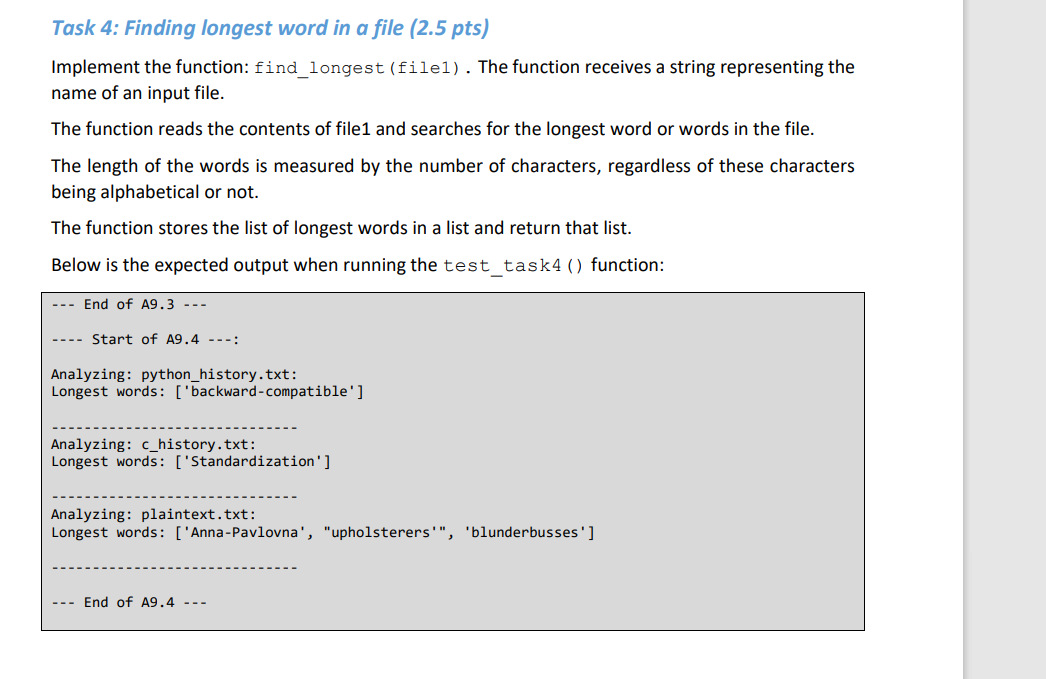Click the line '--- End of A9.3 ---'
This screenshot has height=679, width=1046.
coord(129,305)
